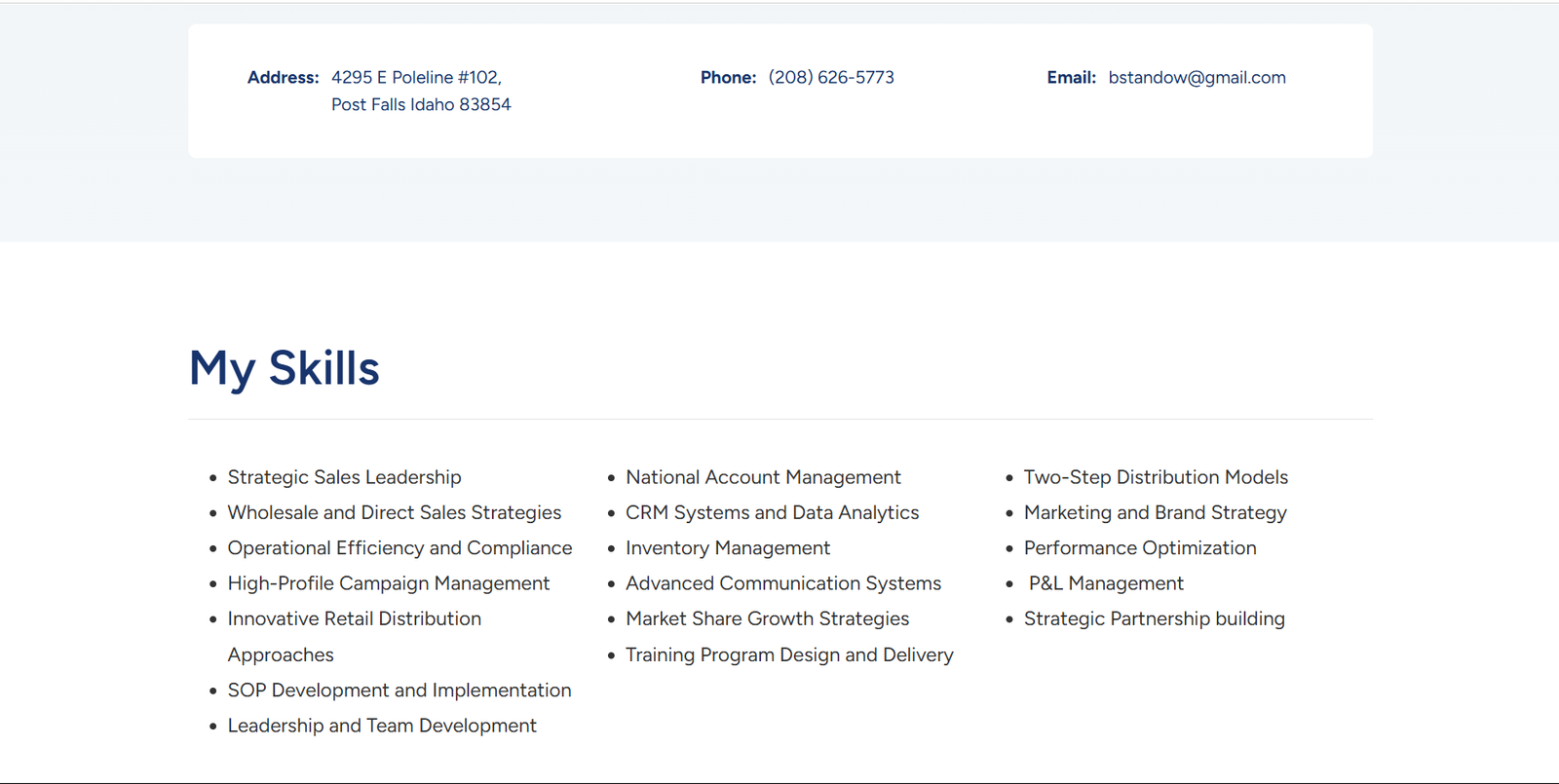This screenshot has width=1559, height=784.
Task: Click Wholesale and Direct Sales Strategies
Action: [x=394, y=512]
